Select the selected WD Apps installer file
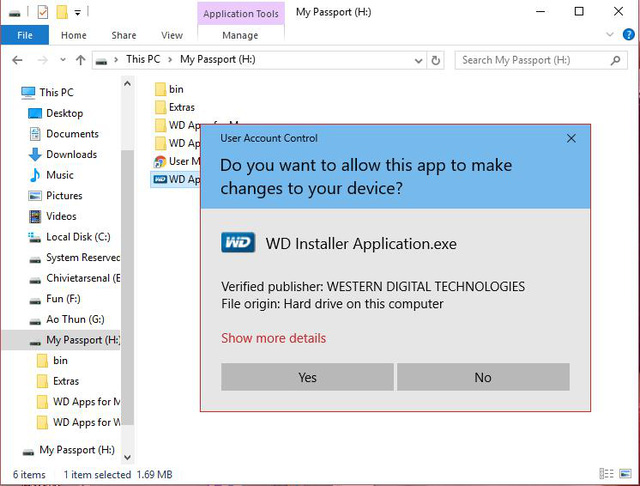The image size is (640, 486). click(x=176, y=180)
